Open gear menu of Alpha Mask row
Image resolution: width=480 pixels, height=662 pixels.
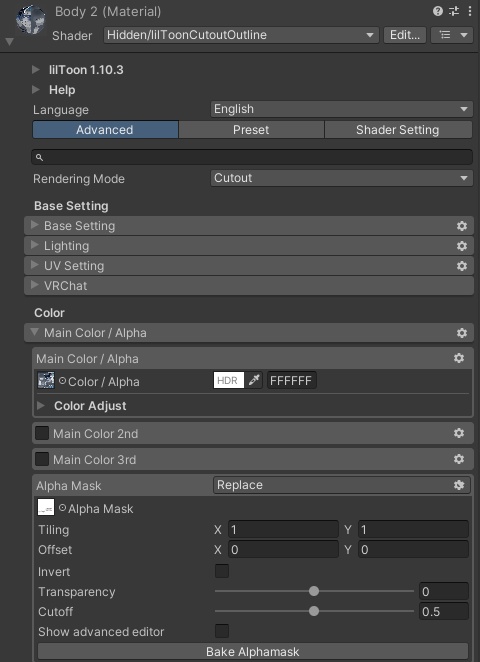tap(459, 485)
